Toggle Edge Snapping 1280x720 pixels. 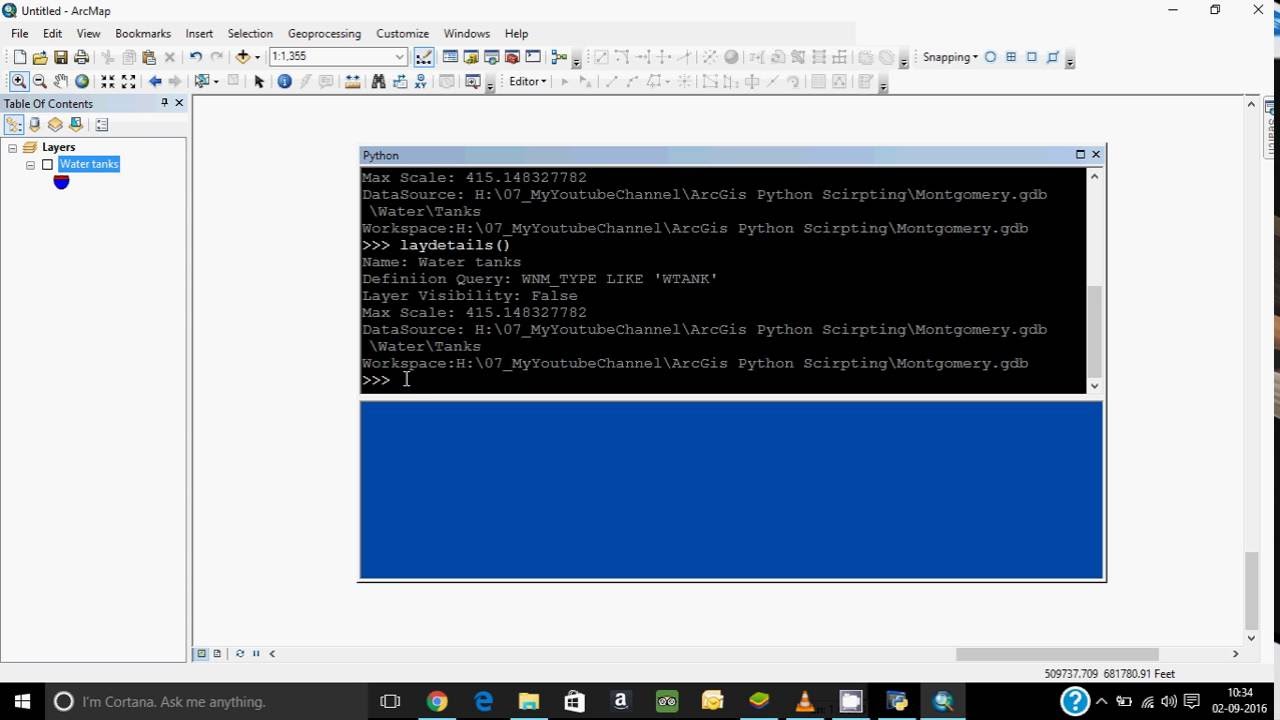click(x=1053, y=57)
